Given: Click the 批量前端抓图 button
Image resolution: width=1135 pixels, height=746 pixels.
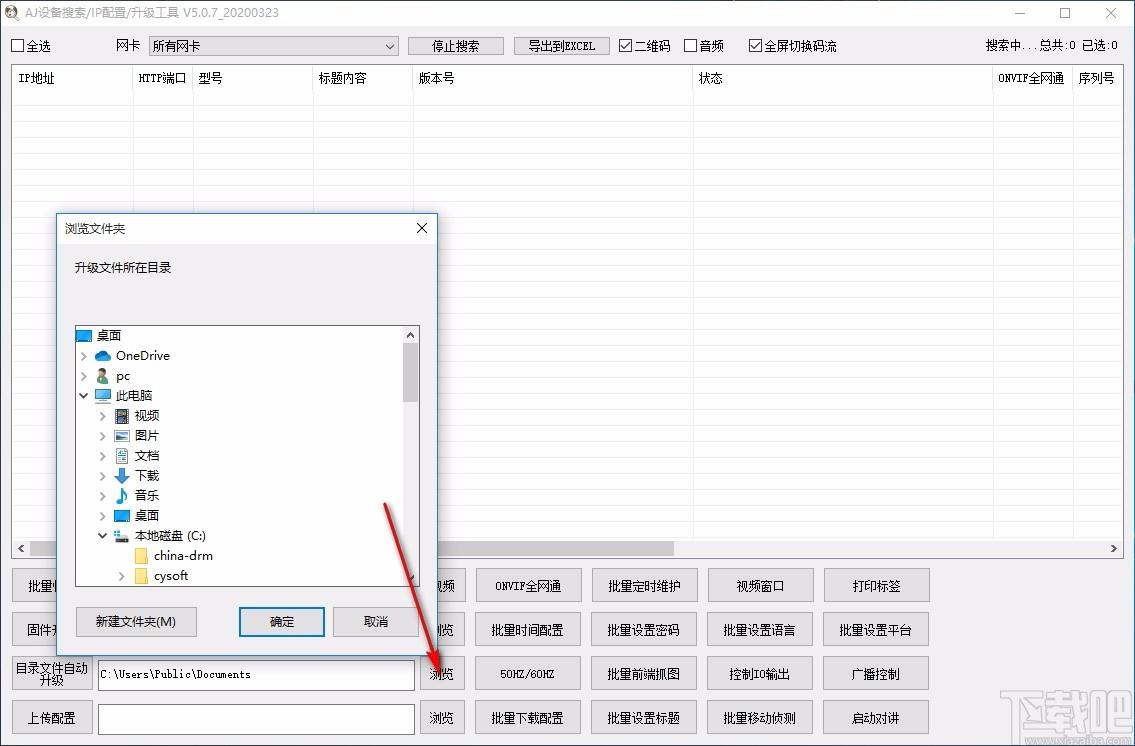Looking at the screenshot, I should pyautogui.click(x=644, y=674).
